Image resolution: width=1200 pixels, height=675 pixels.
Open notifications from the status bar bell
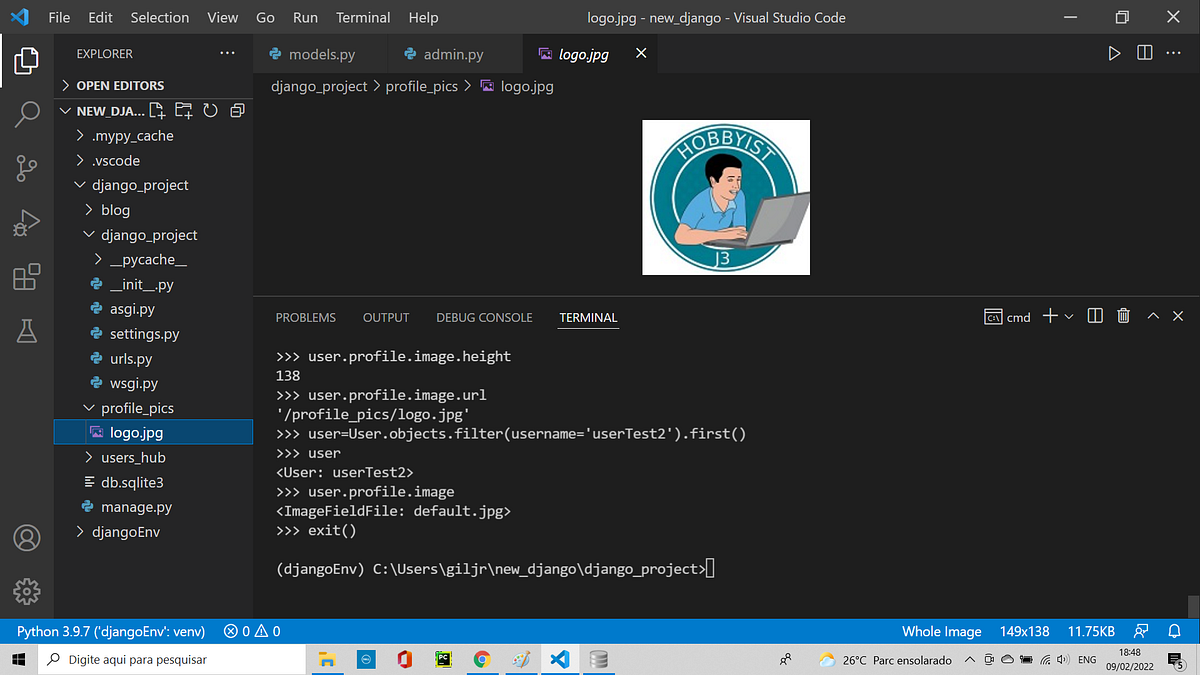pos(1174,631)
